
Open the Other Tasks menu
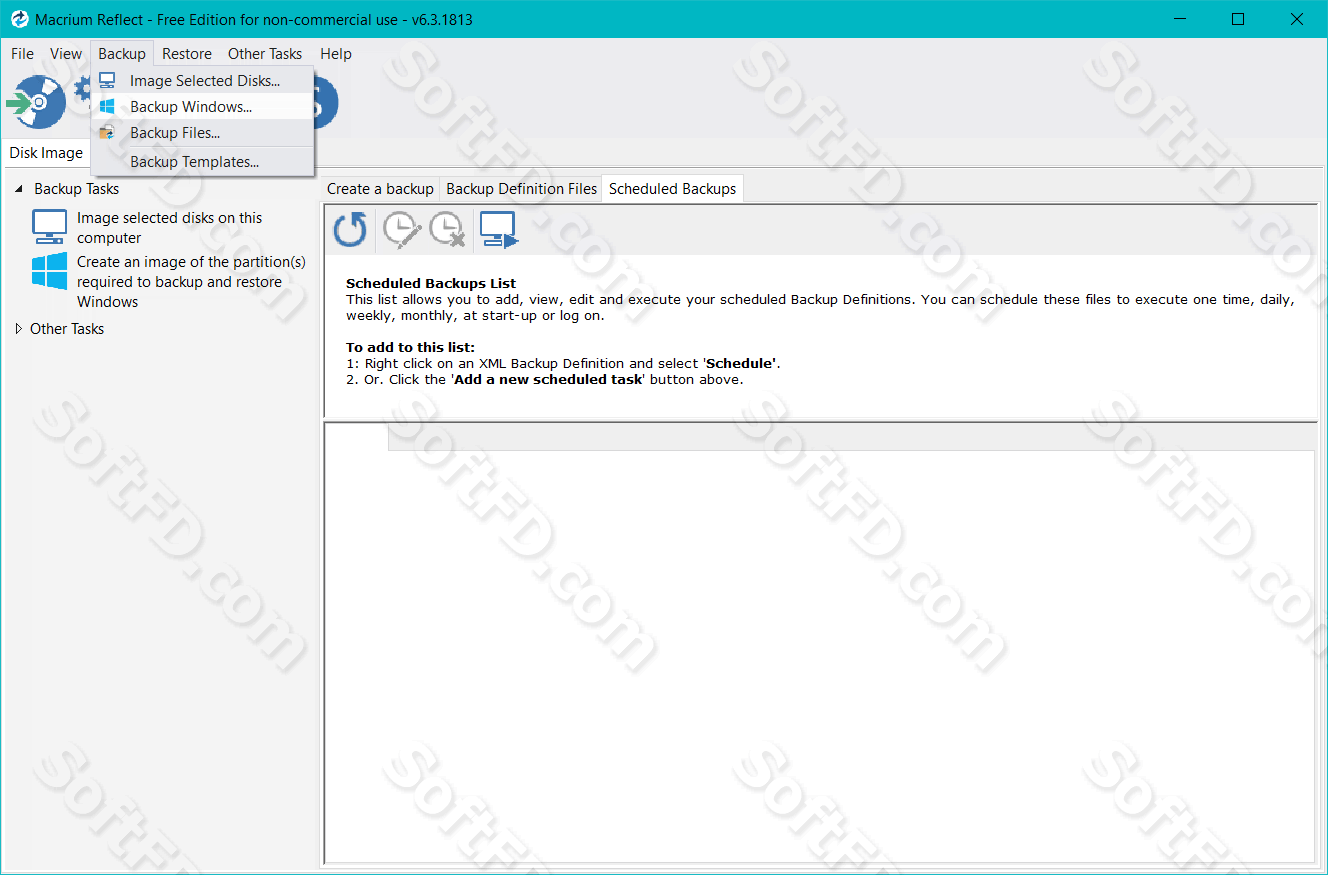point(265,54)
